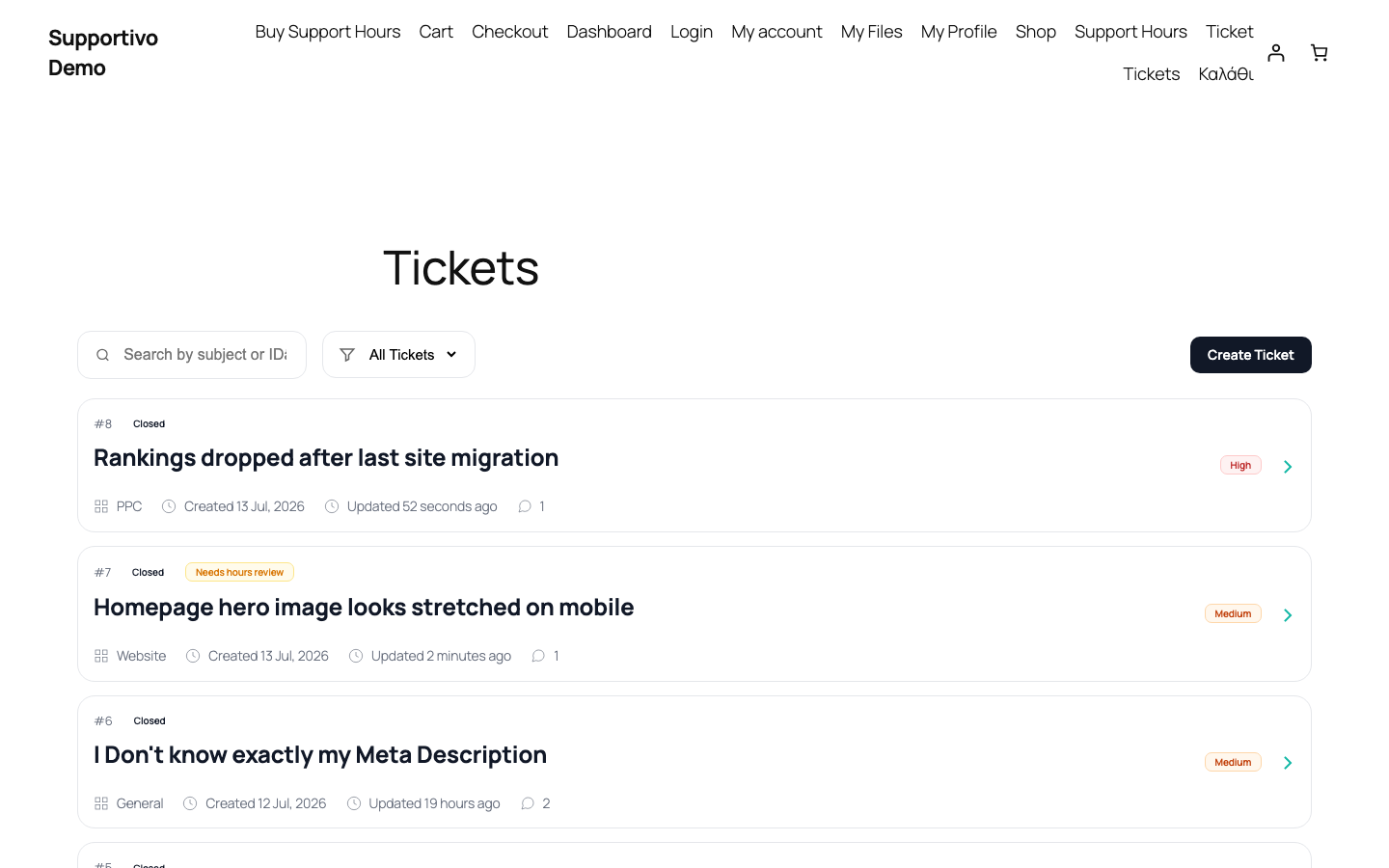Click category grid icon next to General
This screenshot has height=868, width=1389.
101,803
